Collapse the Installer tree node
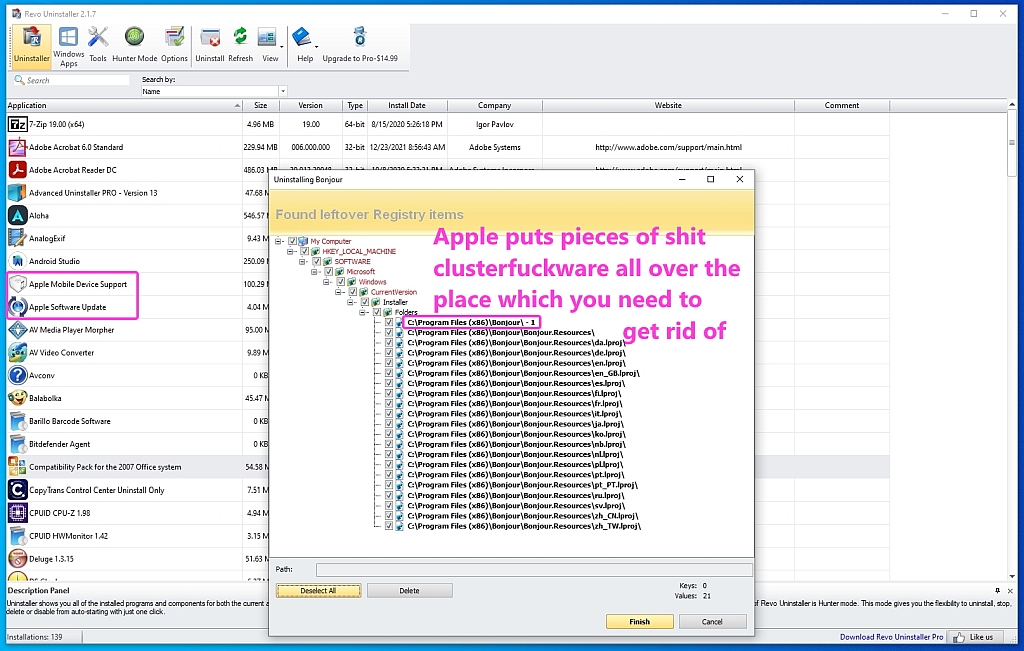 [x=351, y=302]
